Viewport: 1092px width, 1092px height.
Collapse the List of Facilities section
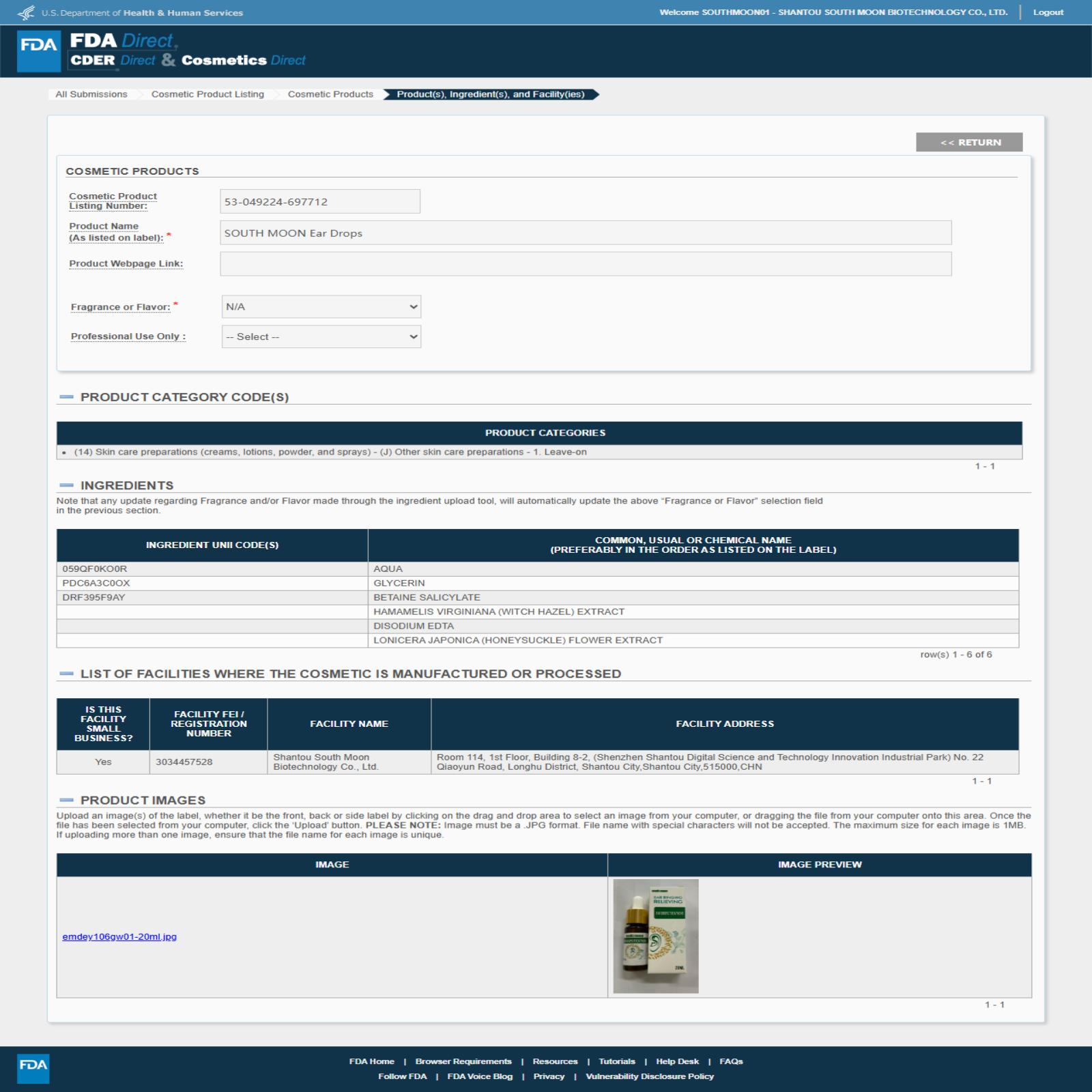coord(66,674)
